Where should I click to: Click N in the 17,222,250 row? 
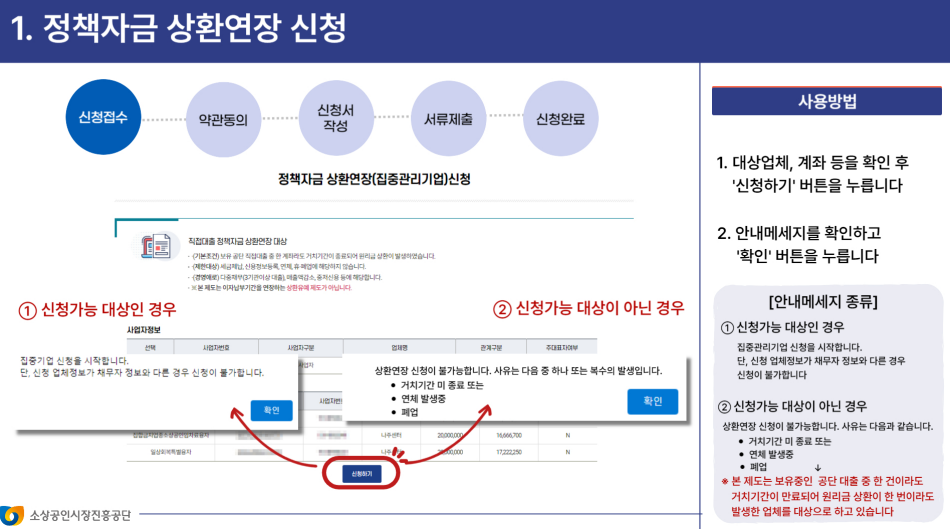568,452
